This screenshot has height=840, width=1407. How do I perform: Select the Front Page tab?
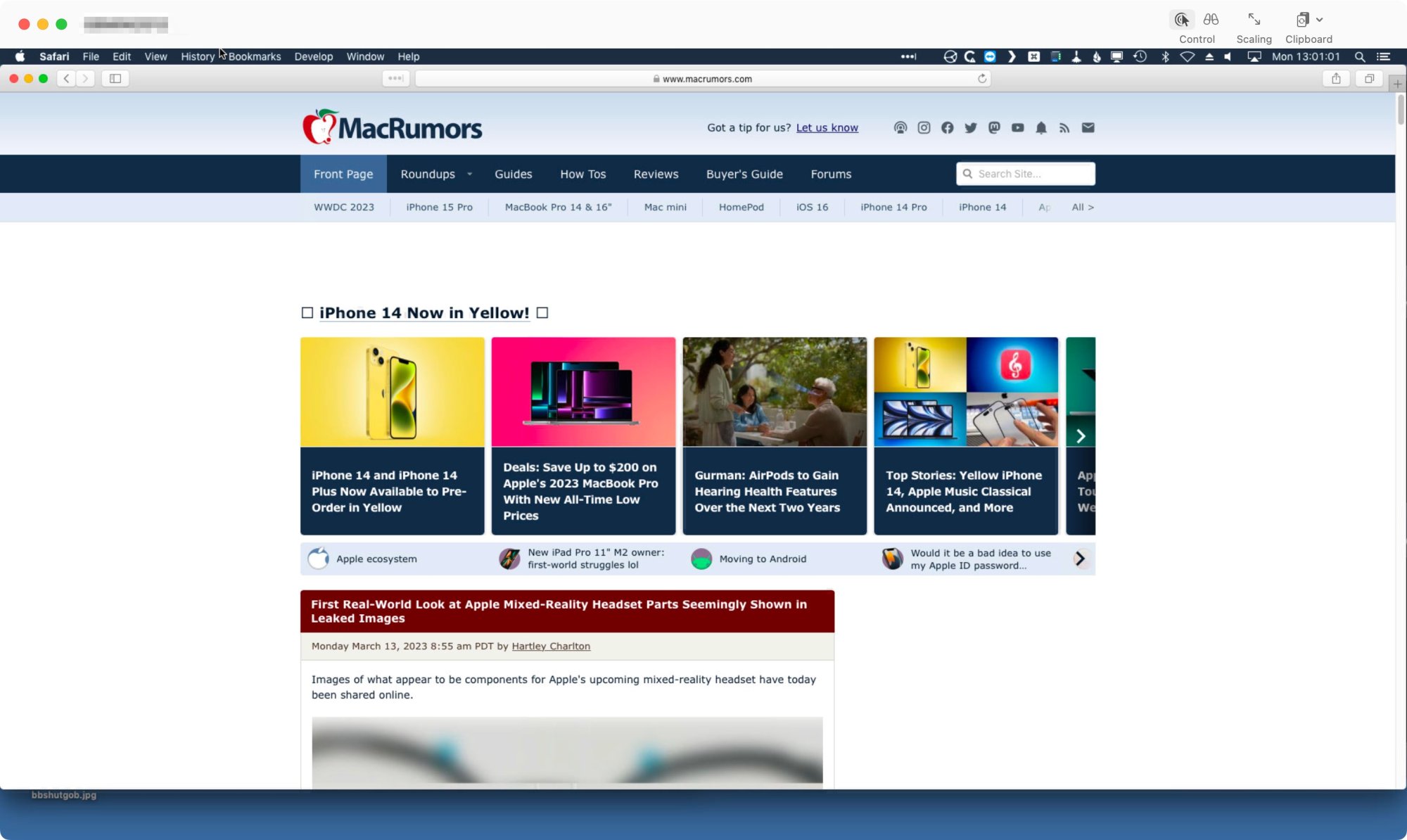coord(343,174)
